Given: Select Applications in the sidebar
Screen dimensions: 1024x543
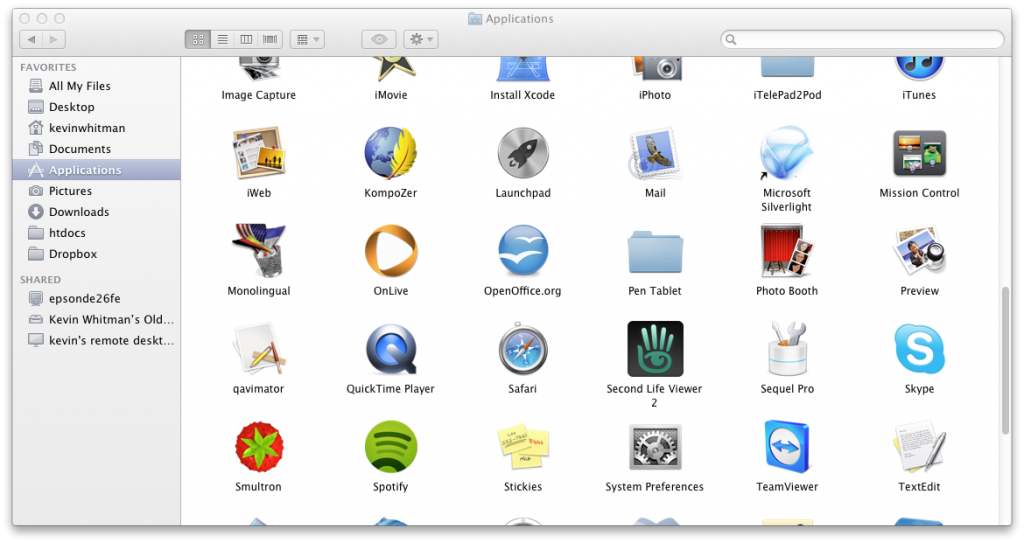Looking at the screenshot, I should pyautogui.click(x=97, y=169).
